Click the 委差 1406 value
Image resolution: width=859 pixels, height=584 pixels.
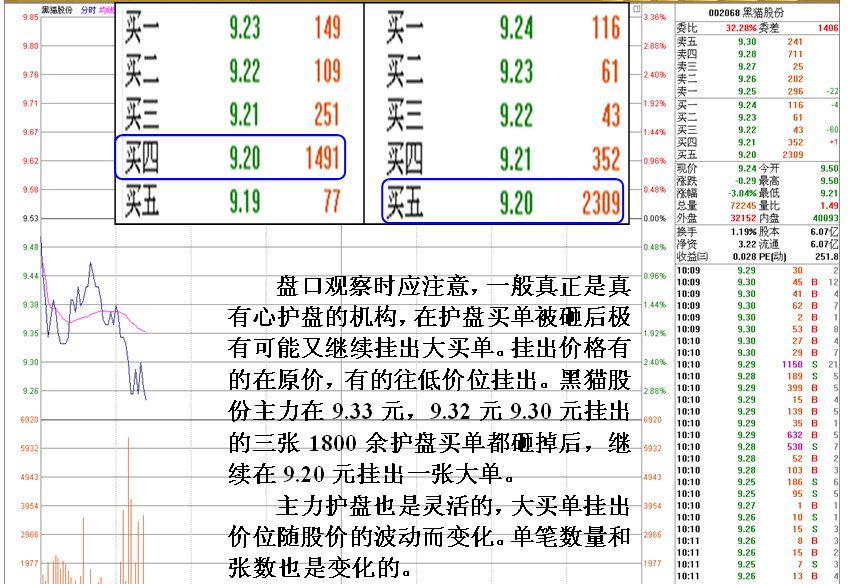click(826, 29)
